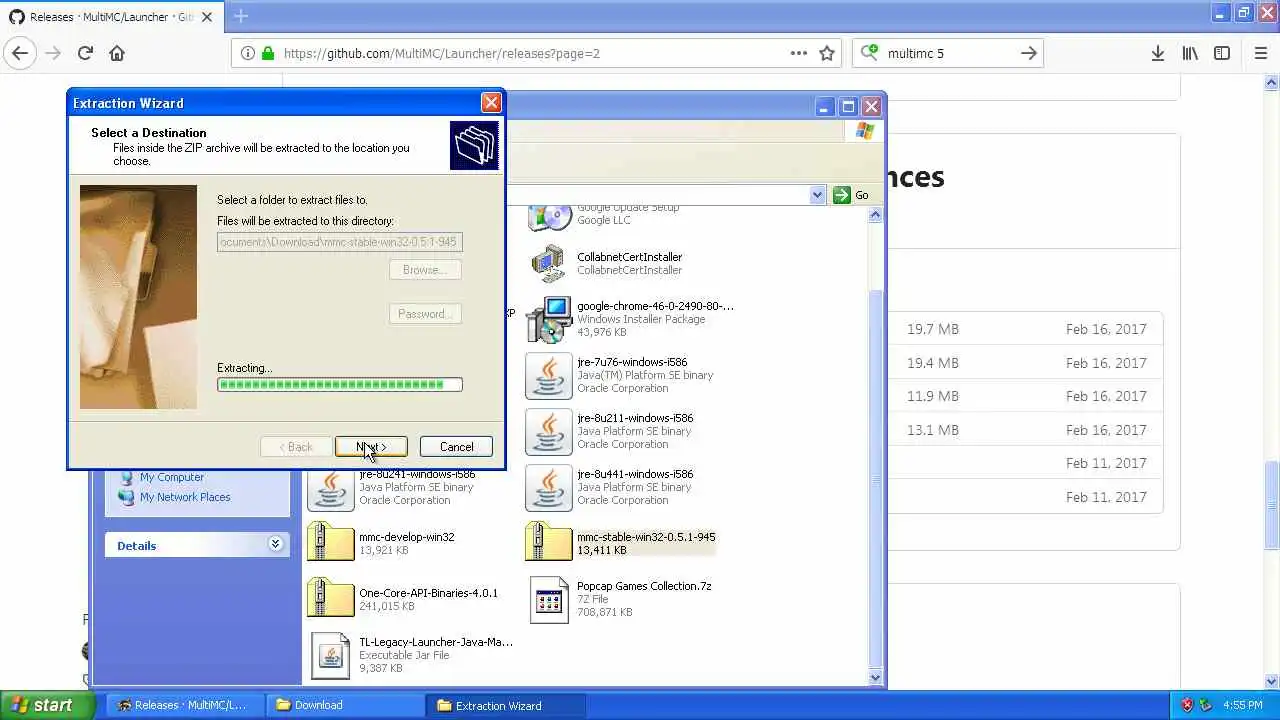This screenshot has height=720, width=1280.
Task: Click the 19.4 MB file size text
Action: point(933,363)
